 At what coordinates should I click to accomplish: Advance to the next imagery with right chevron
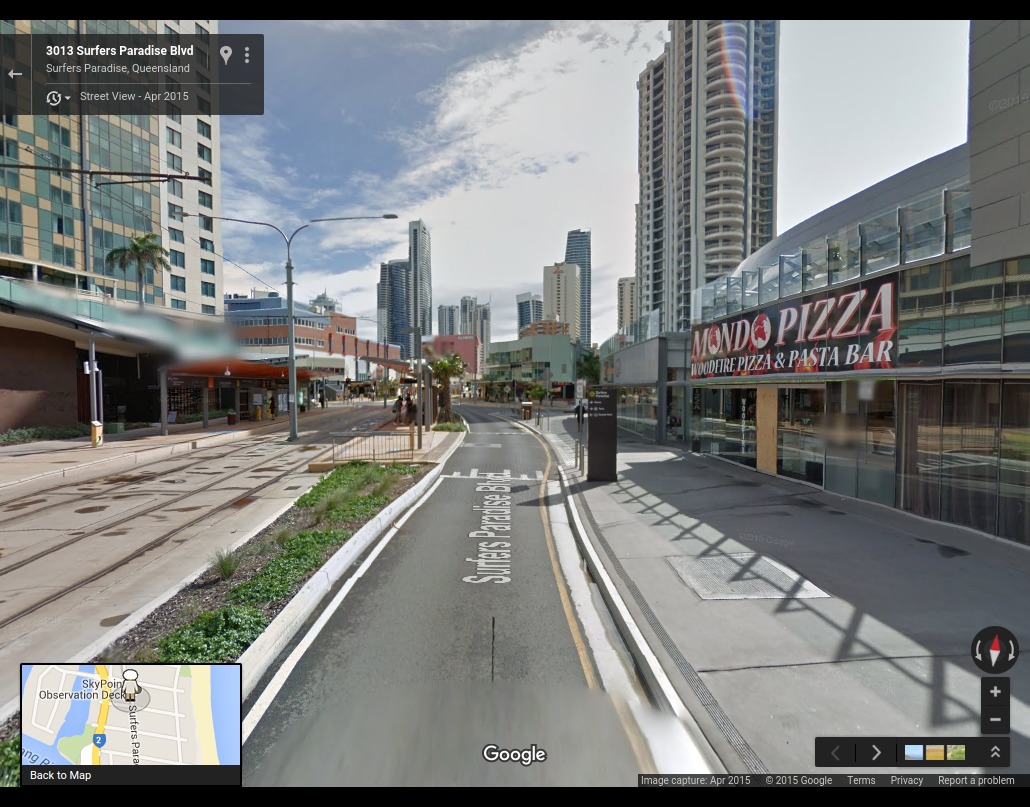point(876,752)
